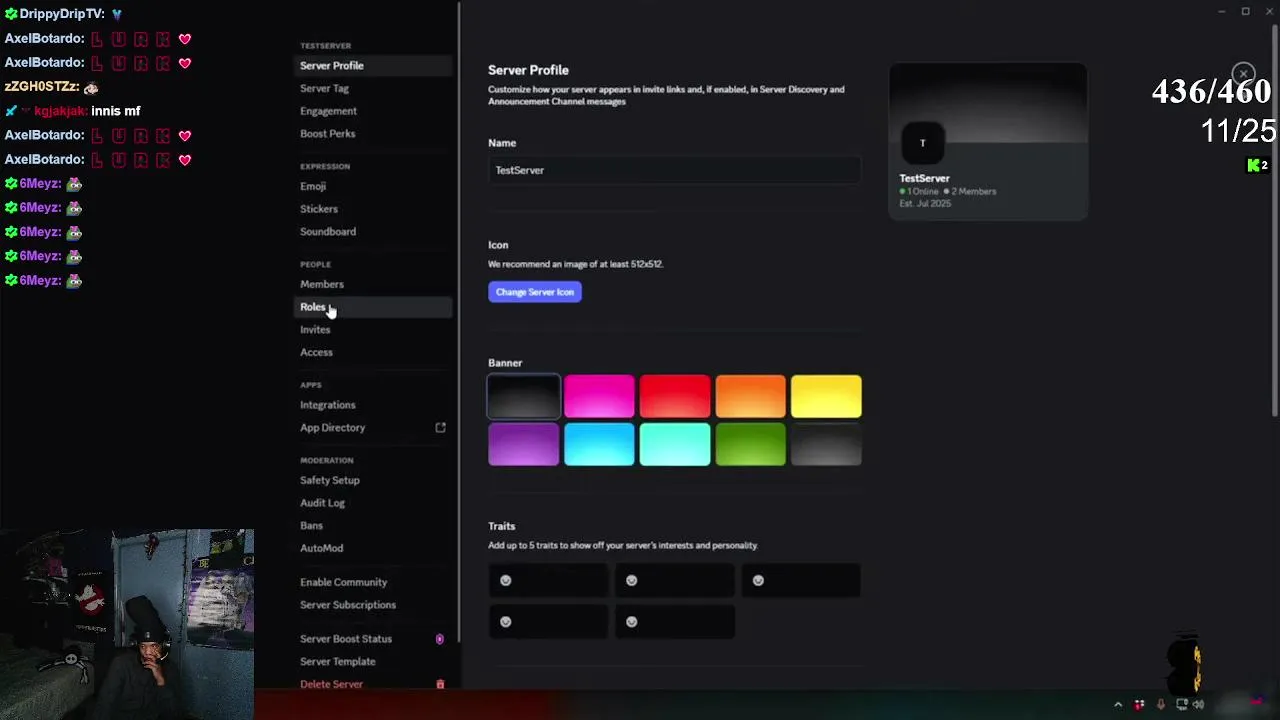Open Safety Setup under Moderation
The image size is (1280, 720).
pos(375,480)
